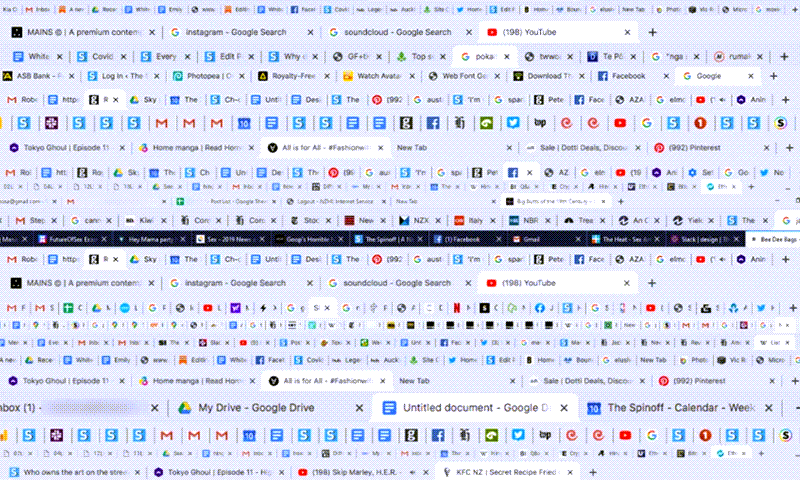The width and height of the screenshot is (800, 480).
Task: Open "Who owns the art on the stree" tab
Action: 74,472
